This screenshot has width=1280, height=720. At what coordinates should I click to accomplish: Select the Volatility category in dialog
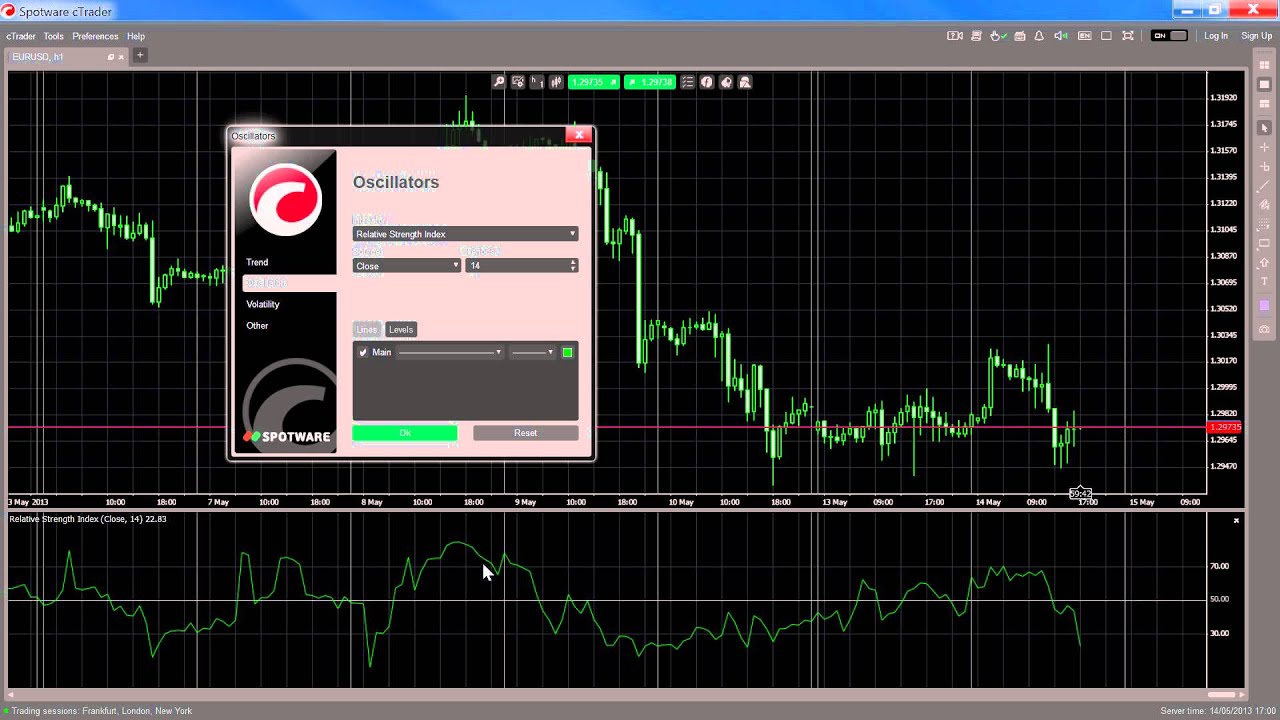coord(263,304)
